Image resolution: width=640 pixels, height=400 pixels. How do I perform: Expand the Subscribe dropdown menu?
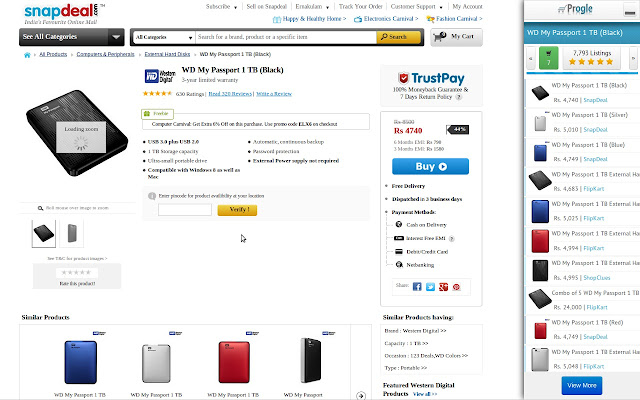point(222,7)
